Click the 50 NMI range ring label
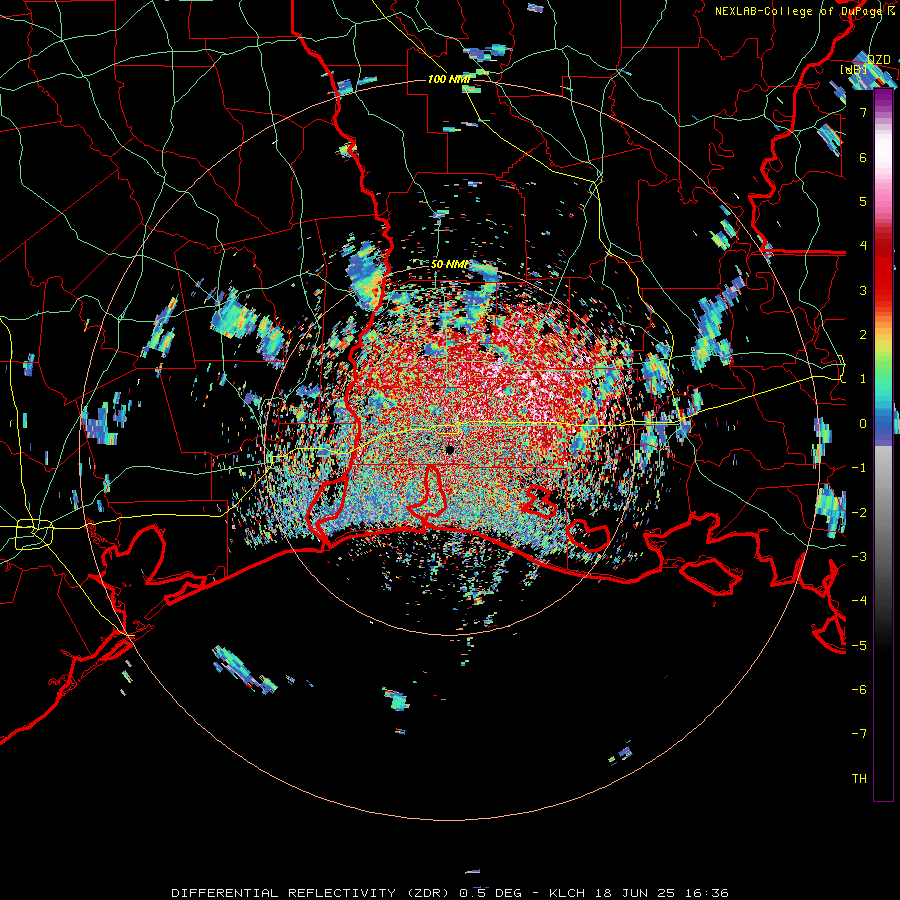Image resolution: width=900 pixels, height=900 pixels. click(449, 264)
